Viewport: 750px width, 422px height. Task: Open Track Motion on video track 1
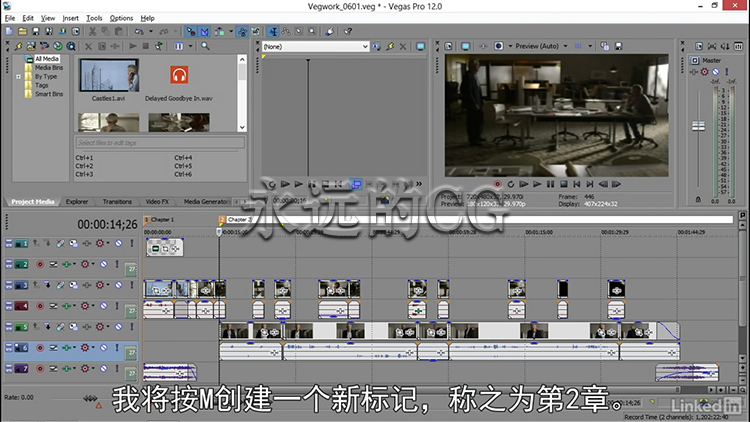tap(73, 244)
